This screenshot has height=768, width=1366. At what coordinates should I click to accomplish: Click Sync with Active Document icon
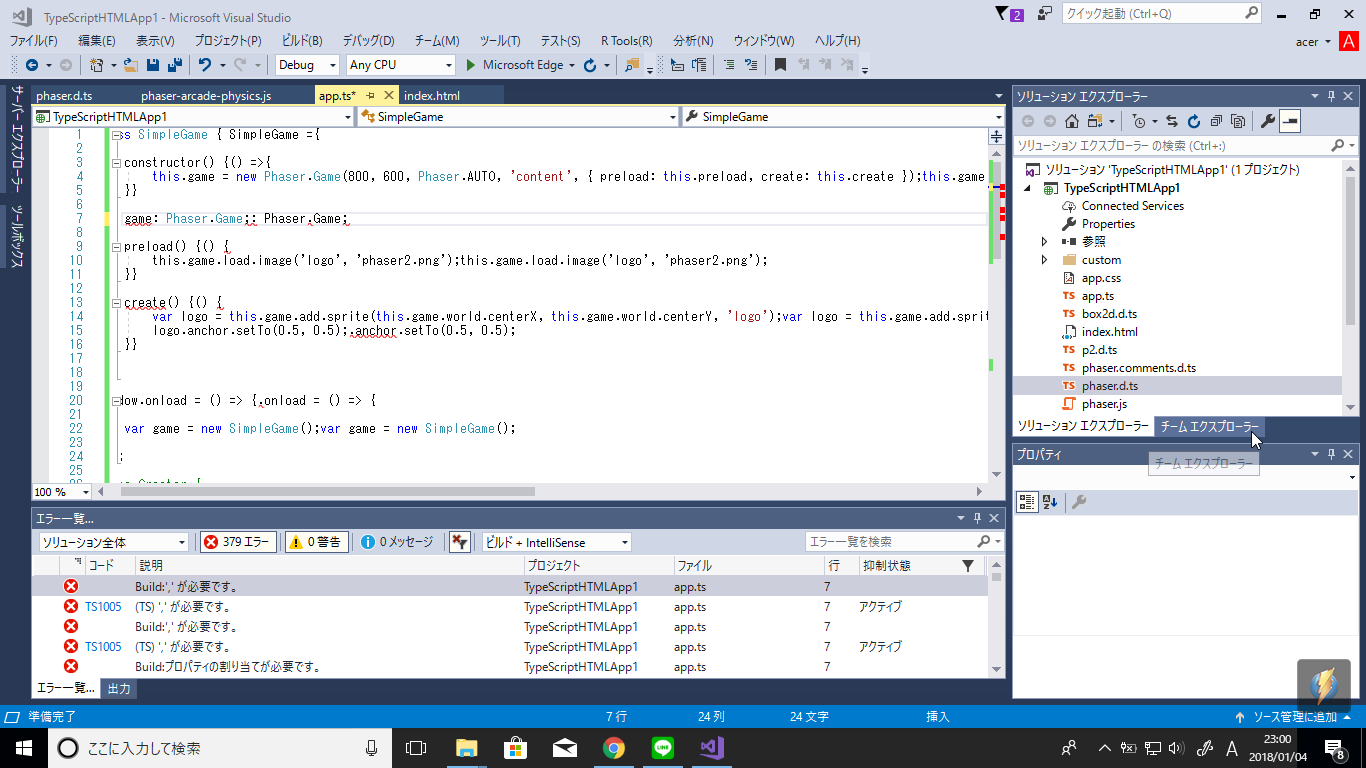(x=1172, y=121)
